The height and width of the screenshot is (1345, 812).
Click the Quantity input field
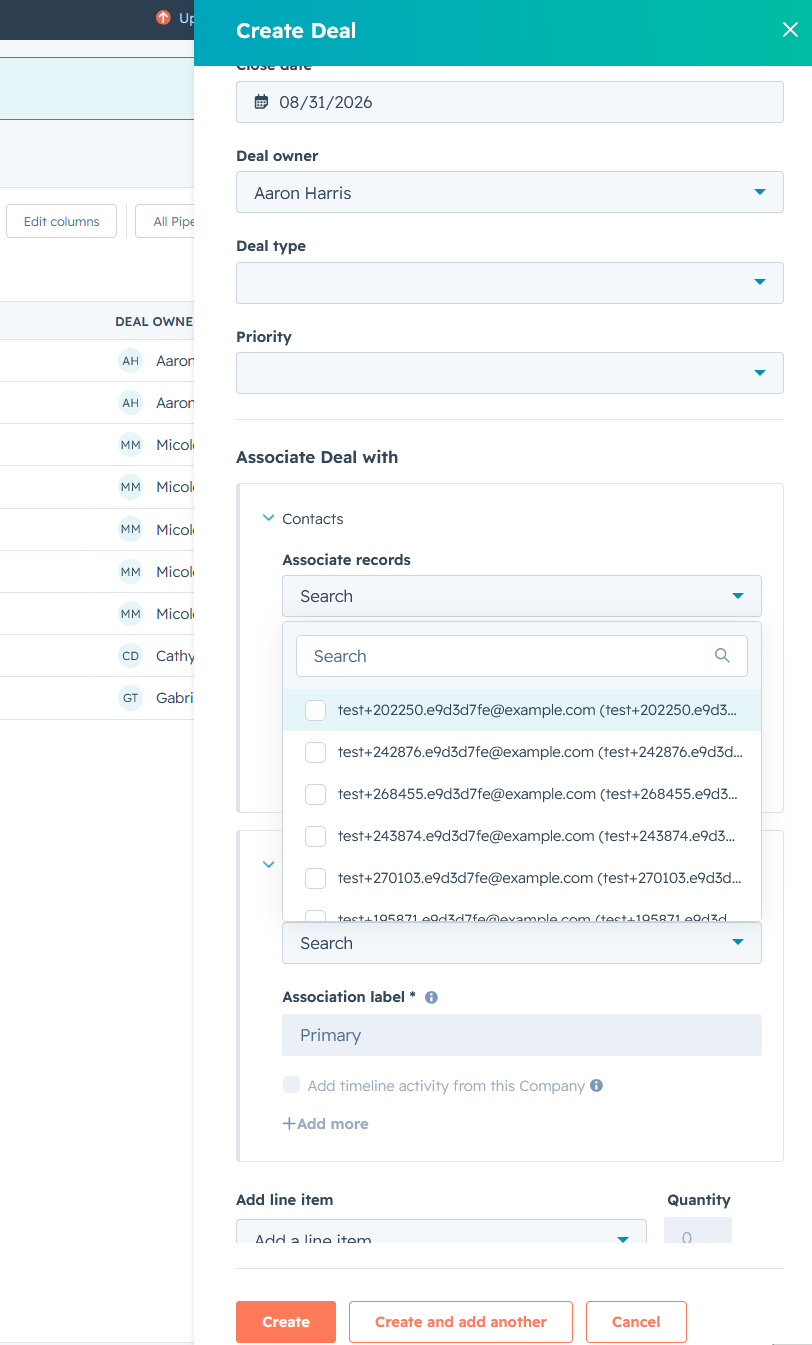click(x=698, y=1231)
